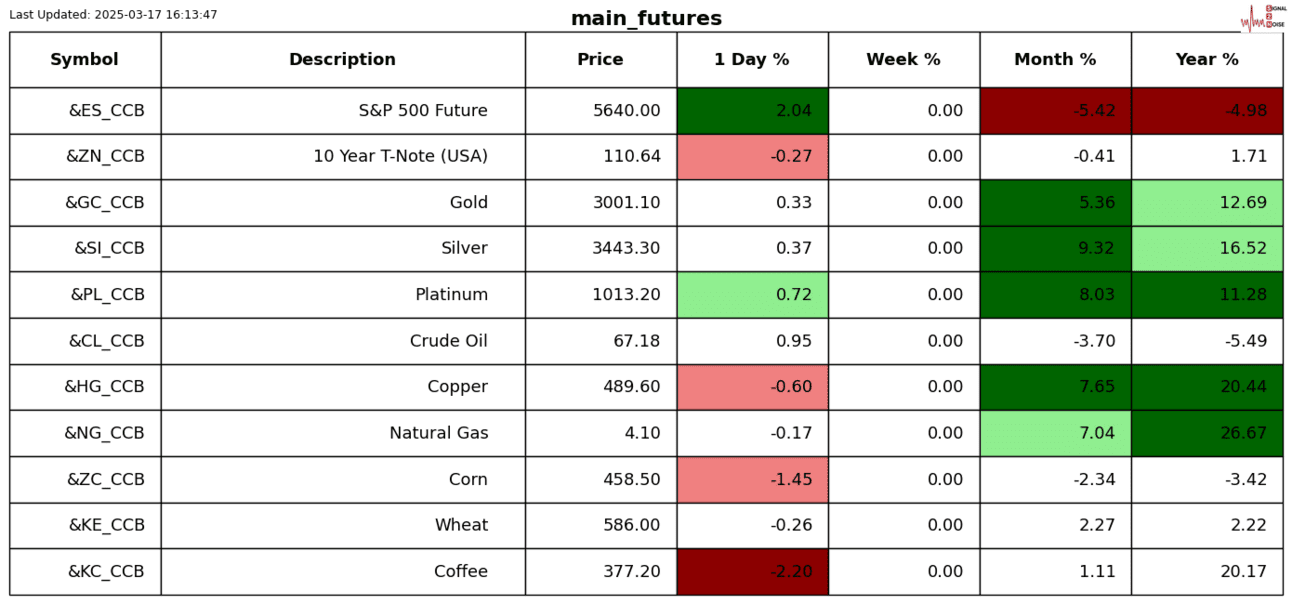Screen dimensions: 1292x604
Task: Click the Silver price 3443.30
Action: pyautogui.click(x=626, y=249)
